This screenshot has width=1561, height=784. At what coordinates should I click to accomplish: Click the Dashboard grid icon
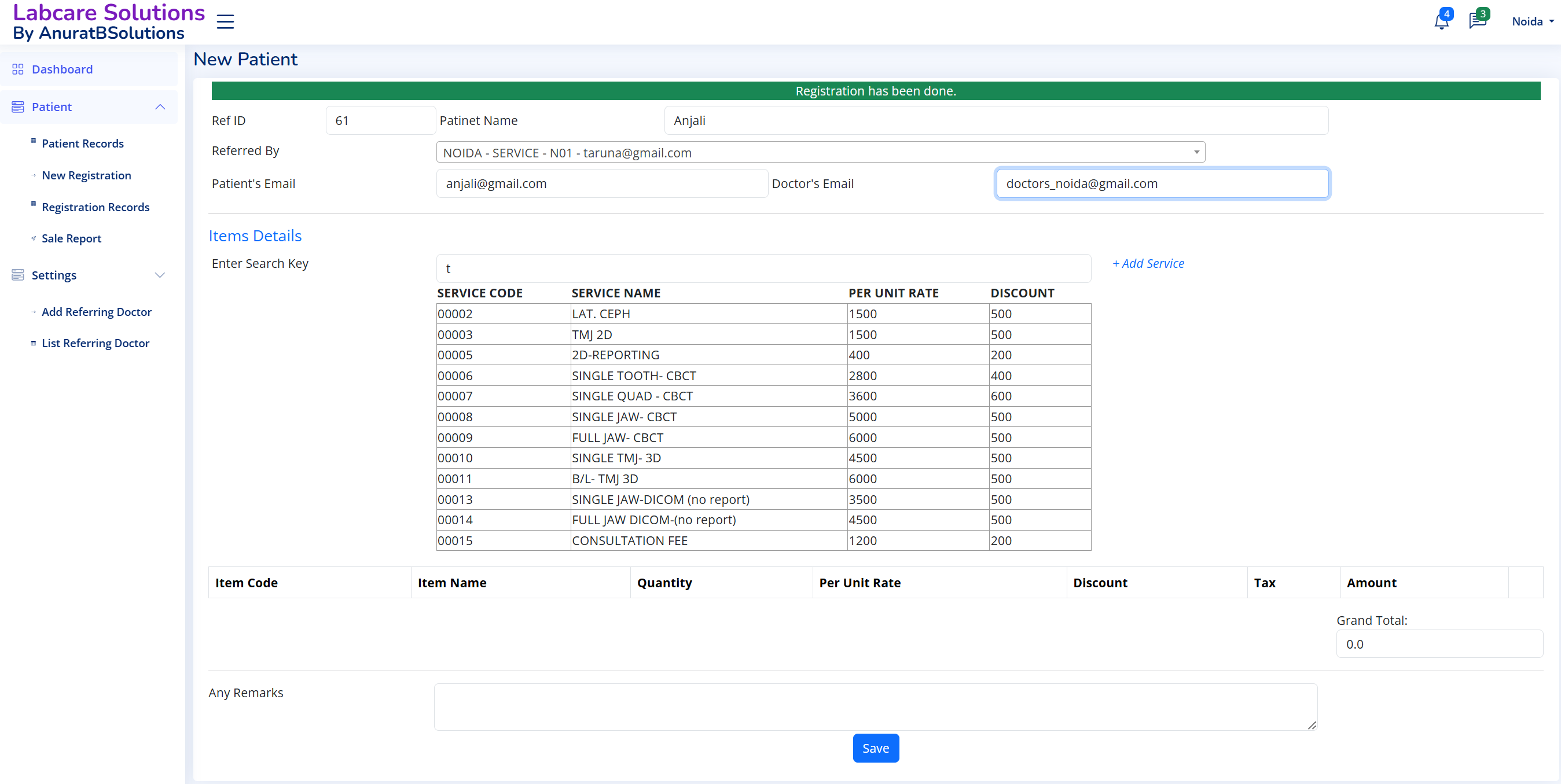click(17, 69)
